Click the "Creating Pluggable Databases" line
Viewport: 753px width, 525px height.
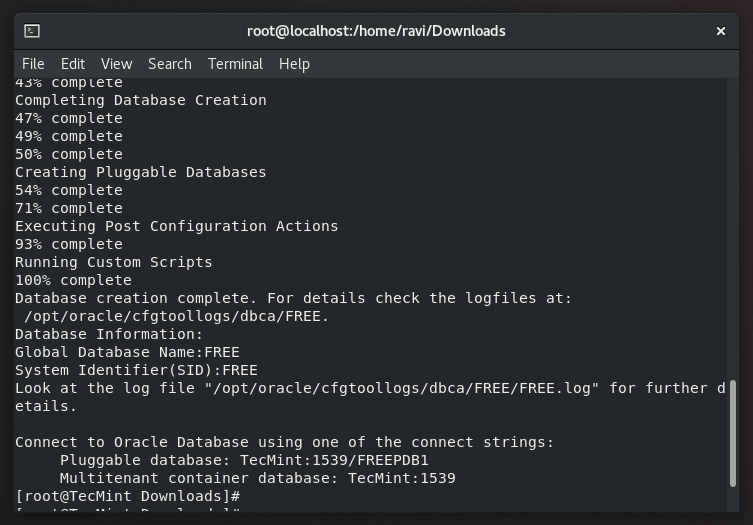[141, 172]
